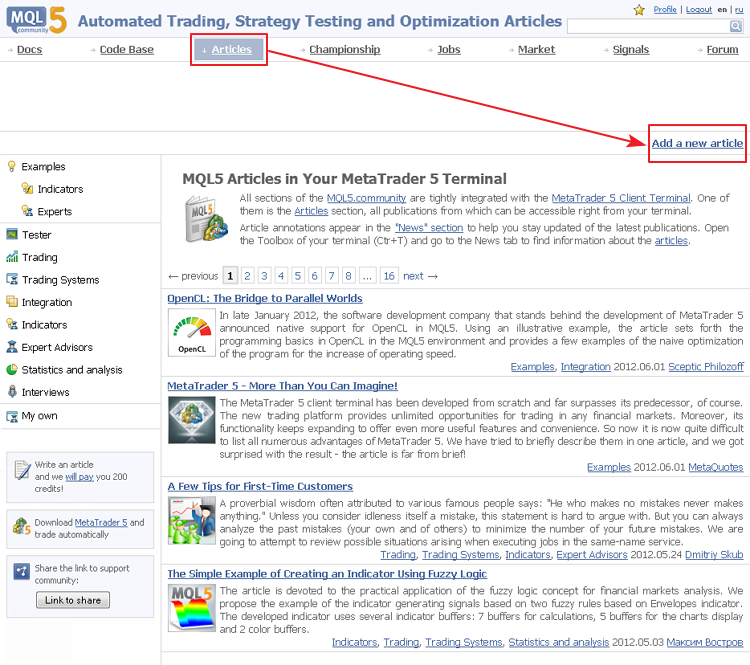The image size is (750, 665).
Task: Click the Максим Востров author link
Action: pyautogui.click(x=705, y=643)
